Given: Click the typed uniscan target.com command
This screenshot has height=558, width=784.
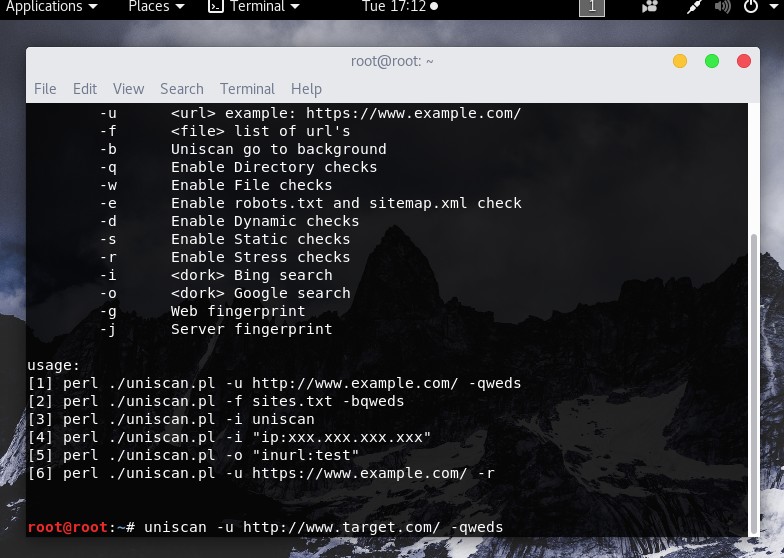Looking at the screenshot, I should (x=324, y=528).
